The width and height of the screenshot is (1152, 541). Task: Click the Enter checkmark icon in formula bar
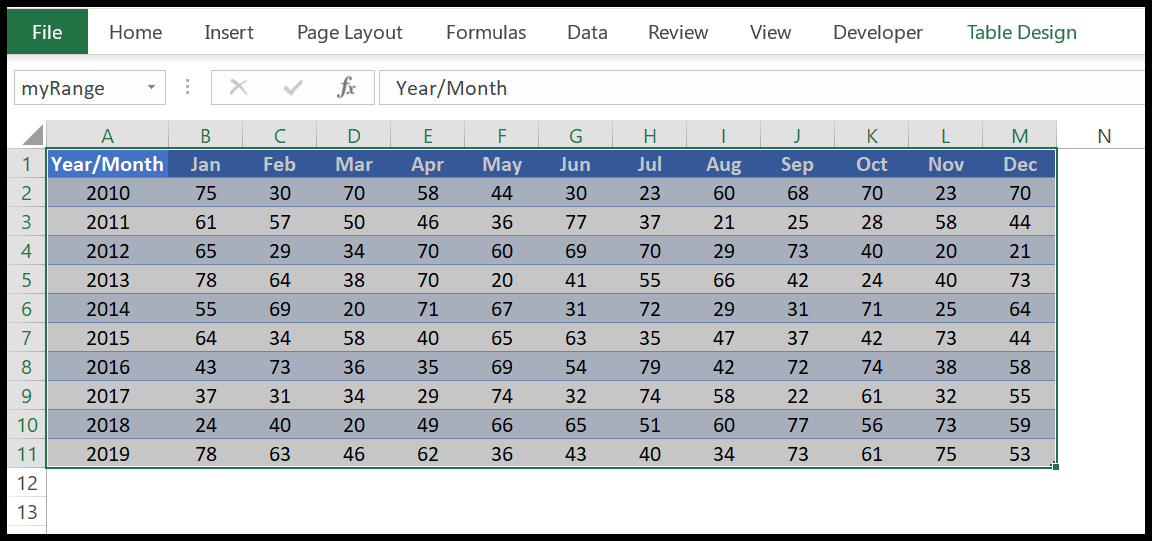(292, 88)
